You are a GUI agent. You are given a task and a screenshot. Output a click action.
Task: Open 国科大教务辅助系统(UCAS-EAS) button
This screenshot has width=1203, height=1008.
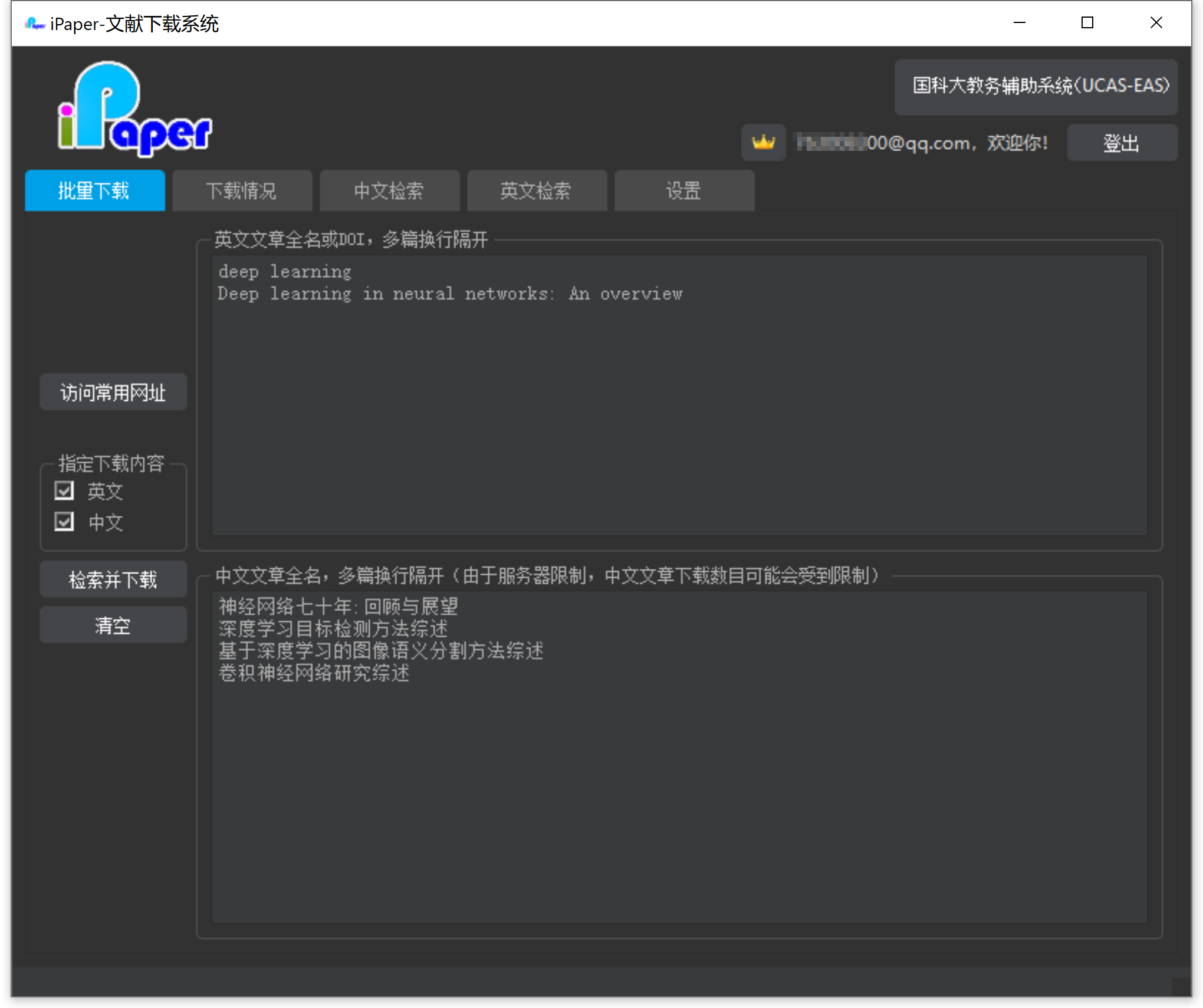(x=1036, y=87)
